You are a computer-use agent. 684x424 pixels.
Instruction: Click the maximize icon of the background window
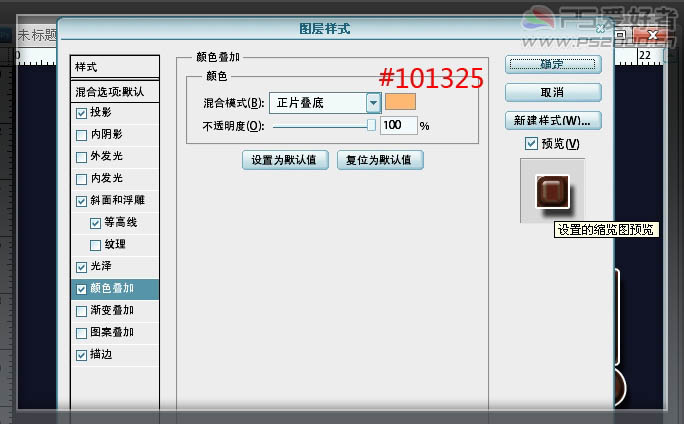tap(621, 34)
